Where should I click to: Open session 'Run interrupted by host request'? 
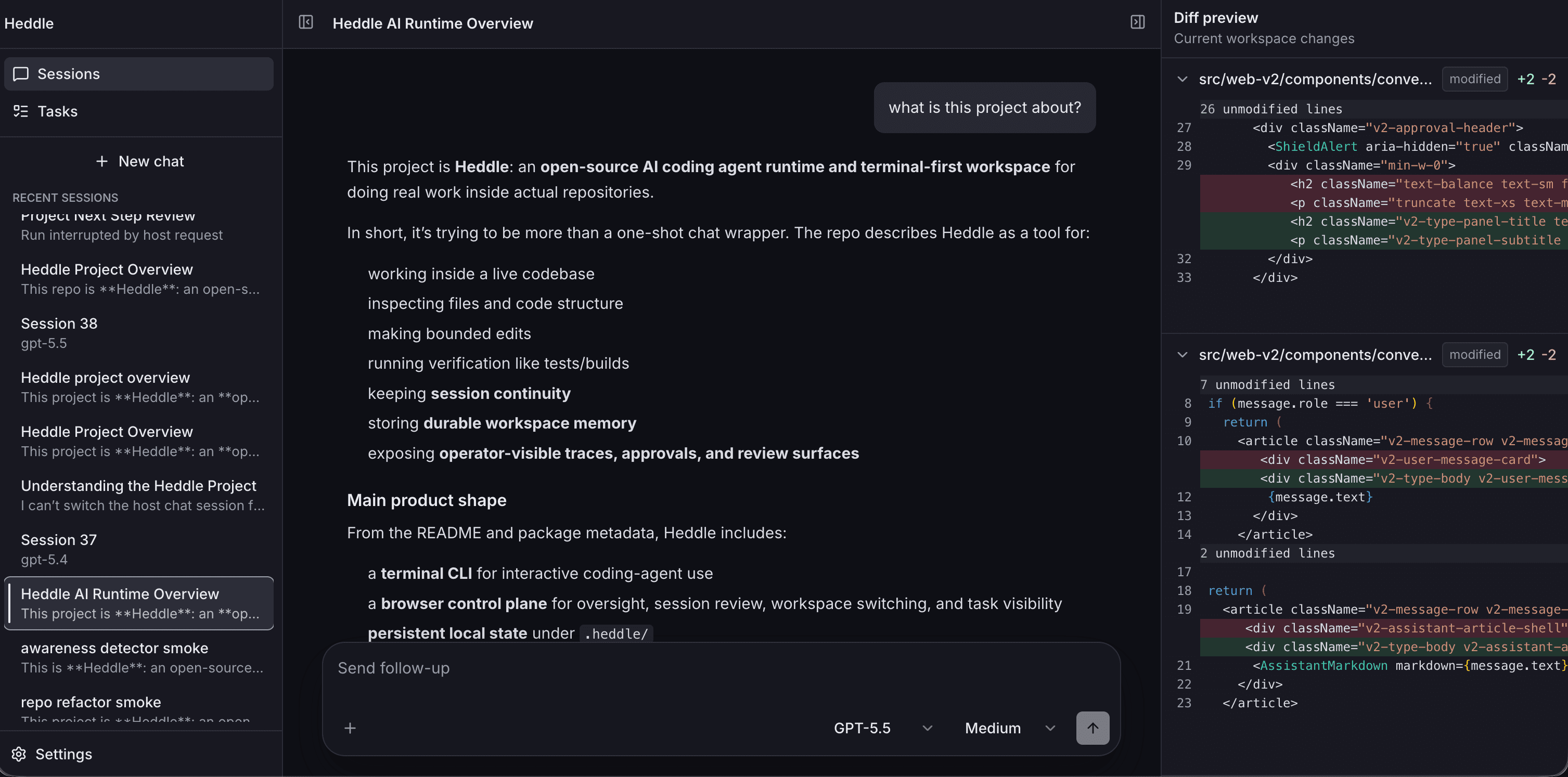pyautogui.click(x=139, y=228)
